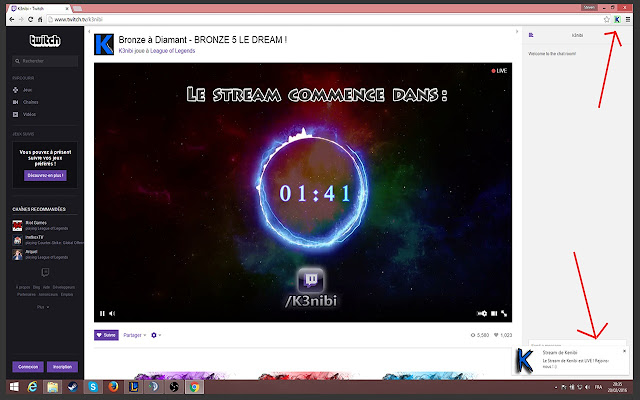The width and height of the screenshot is (640, 400).
Task: Open the K3nibi channel link under title
Action: [125, 51]
